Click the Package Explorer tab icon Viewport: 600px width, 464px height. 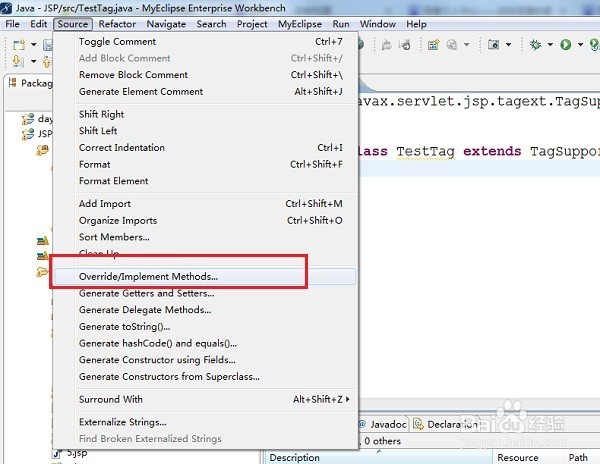click(x=13, y=83)
